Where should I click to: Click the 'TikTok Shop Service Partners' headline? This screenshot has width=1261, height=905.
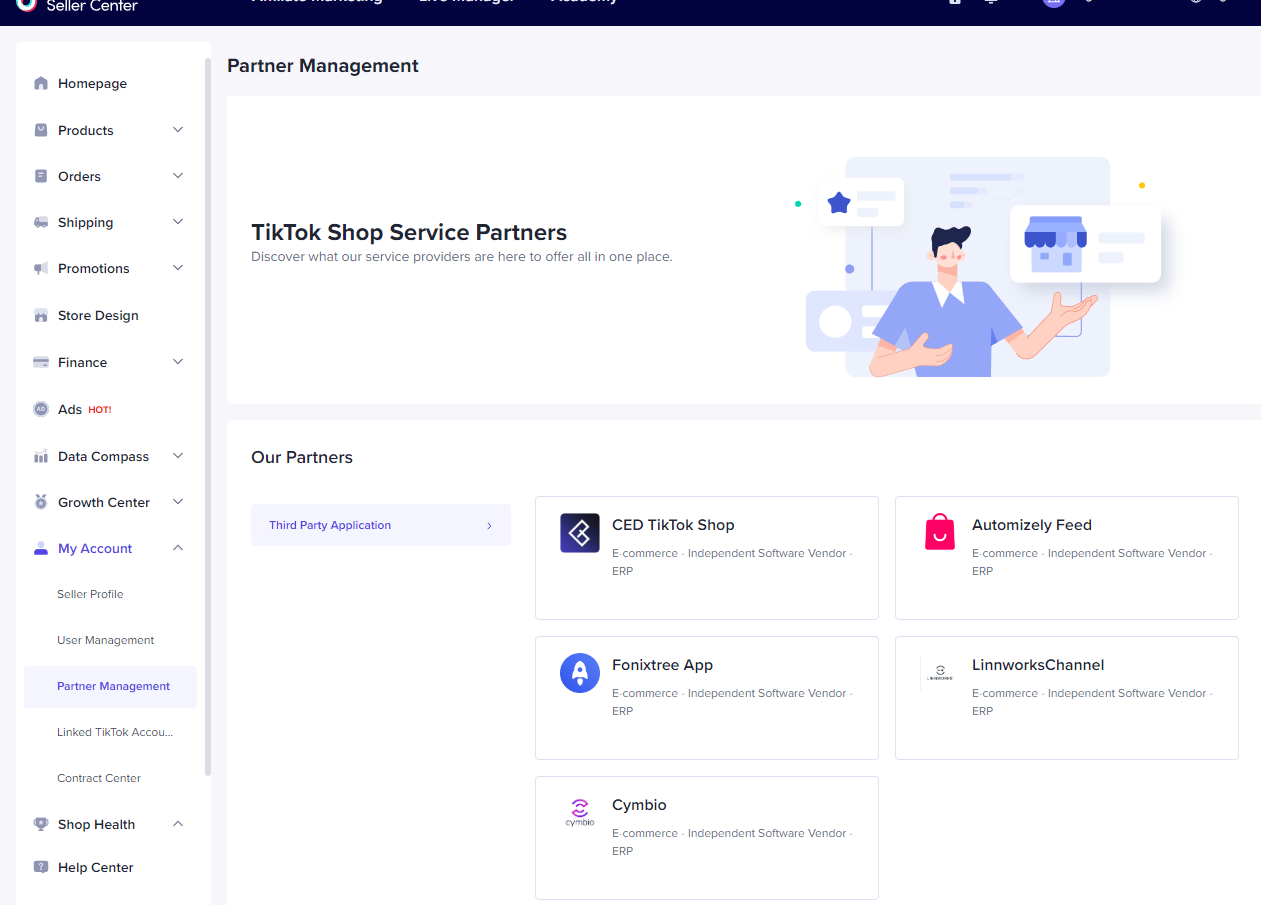[x=409, y=232]
